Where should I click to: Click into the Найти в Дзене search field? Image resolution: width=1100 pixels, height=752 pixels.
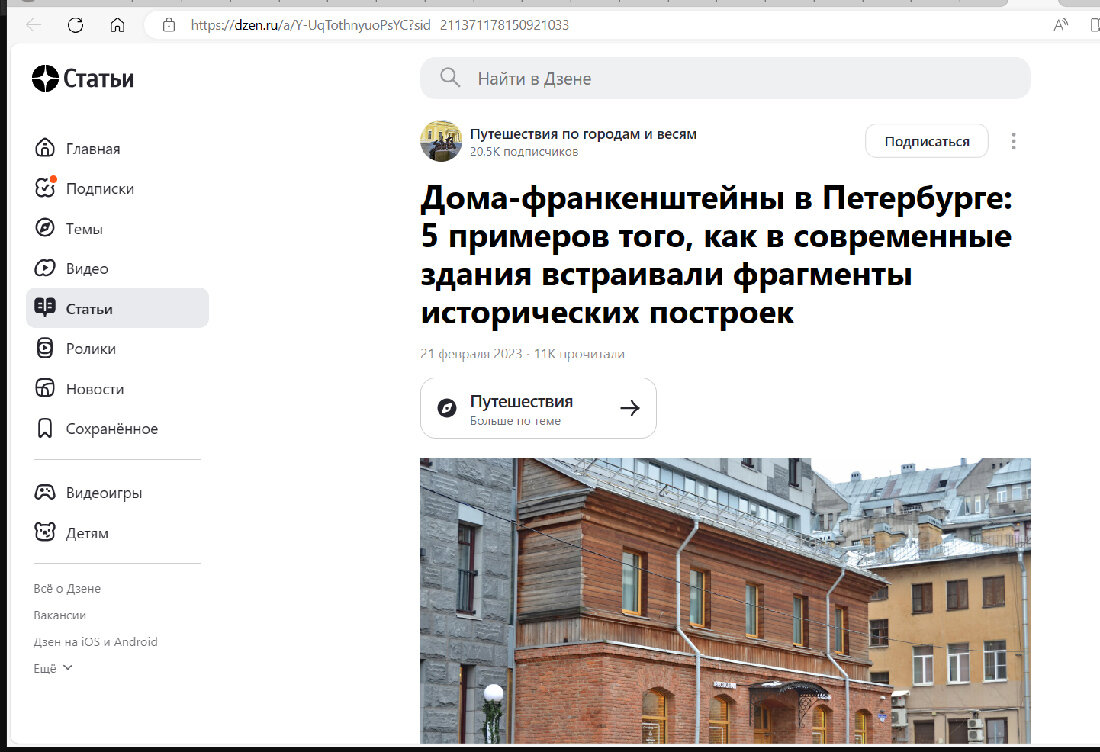pos(725,79)
